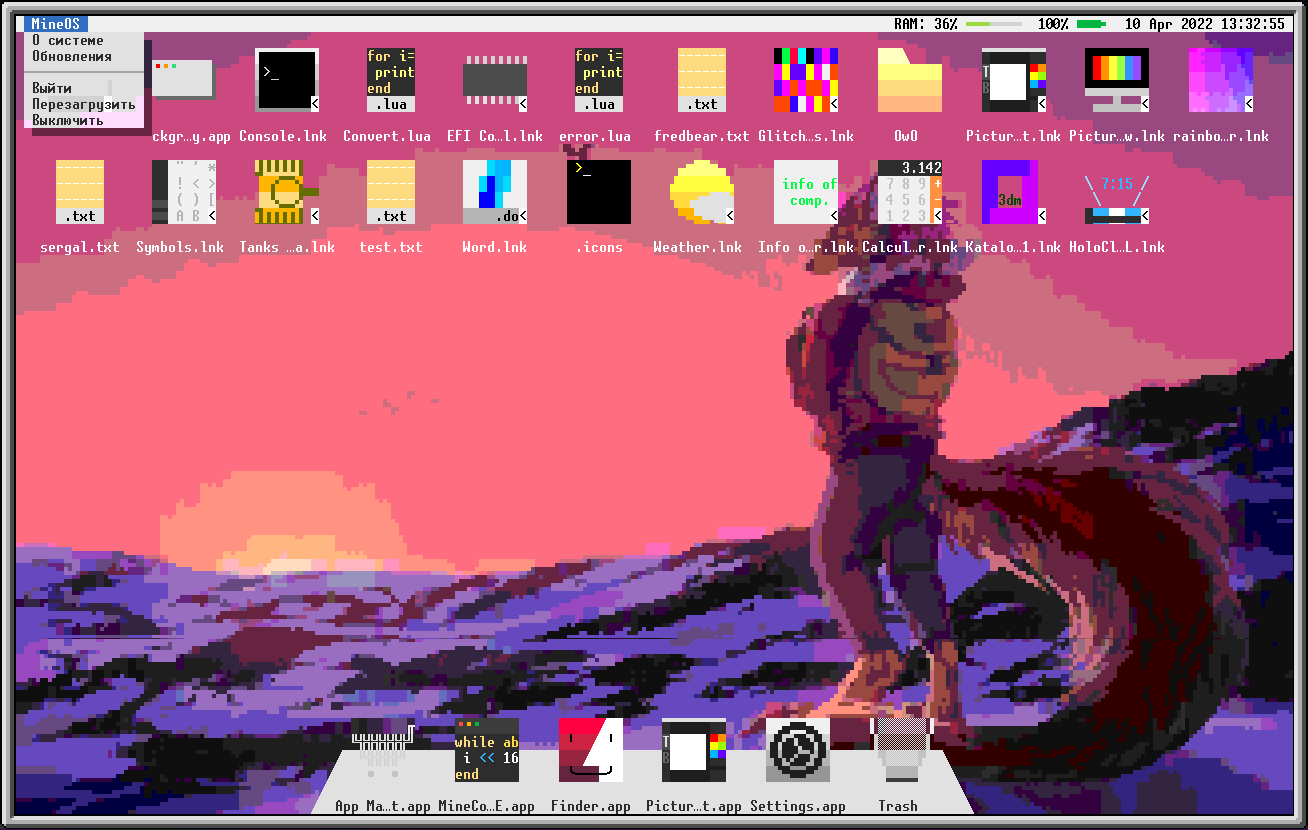
Task: Open sergal.txt text file
Action: point(80,192)
